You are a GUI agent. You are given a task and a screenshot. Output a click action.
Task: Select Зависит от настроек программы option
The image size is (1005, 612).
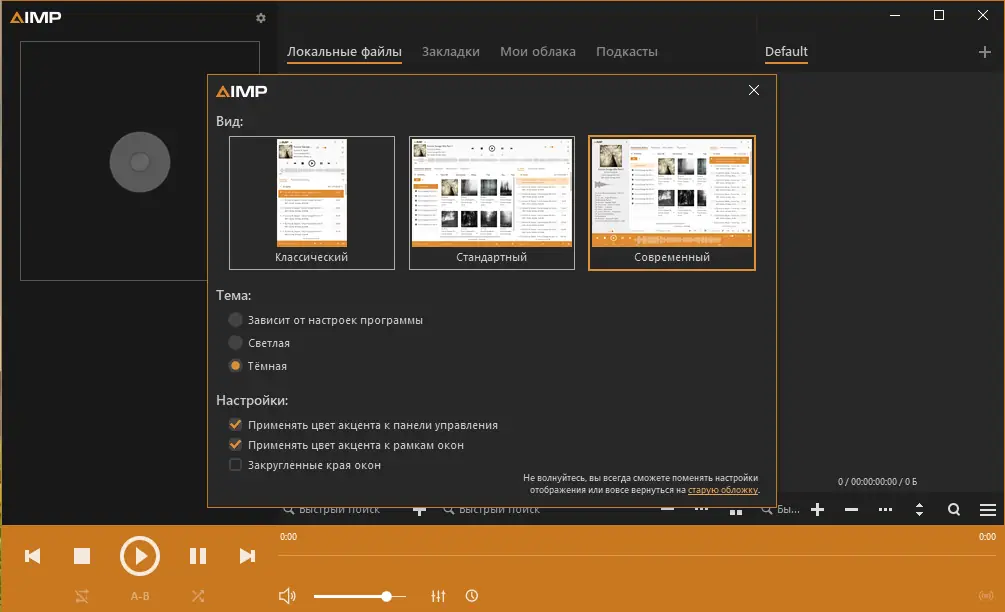pos(235,320)
